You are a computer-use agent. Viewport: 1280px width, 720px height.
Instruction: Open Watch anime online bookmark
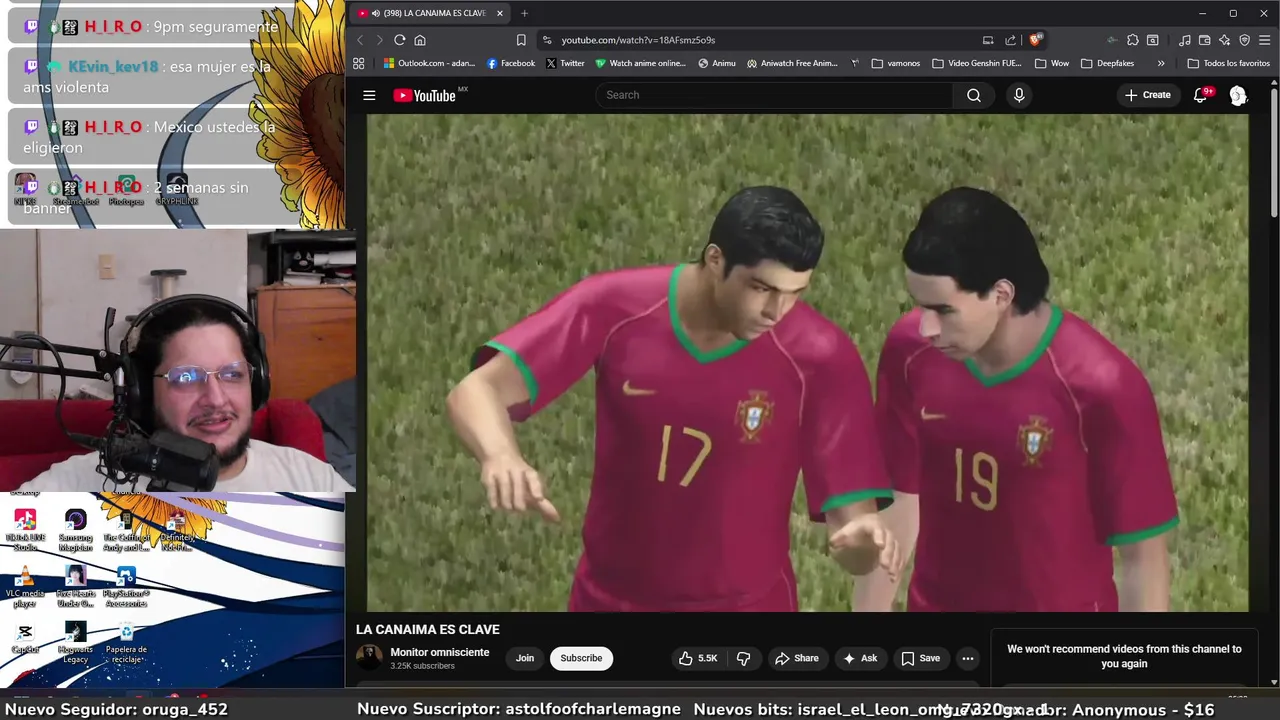(641, 63)
